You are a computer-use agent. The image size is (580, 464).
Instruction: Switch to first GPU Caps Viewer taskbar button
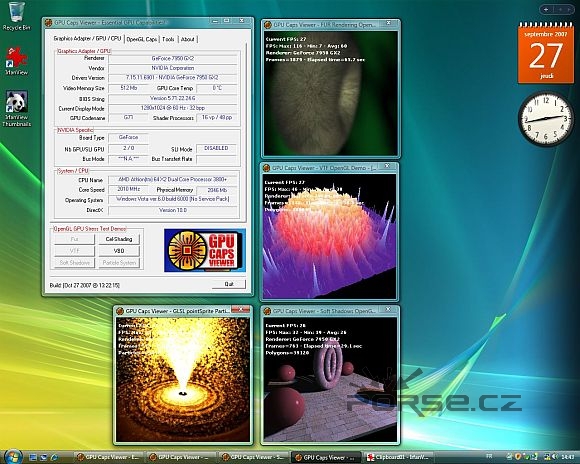point(108,457)
